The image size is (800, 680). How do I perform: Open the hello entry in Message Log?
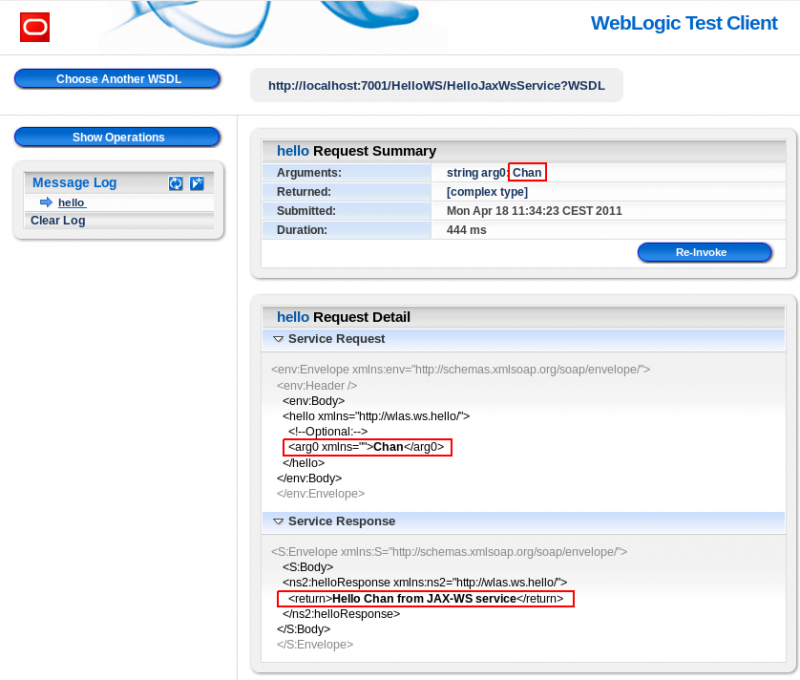pos(71,203)
